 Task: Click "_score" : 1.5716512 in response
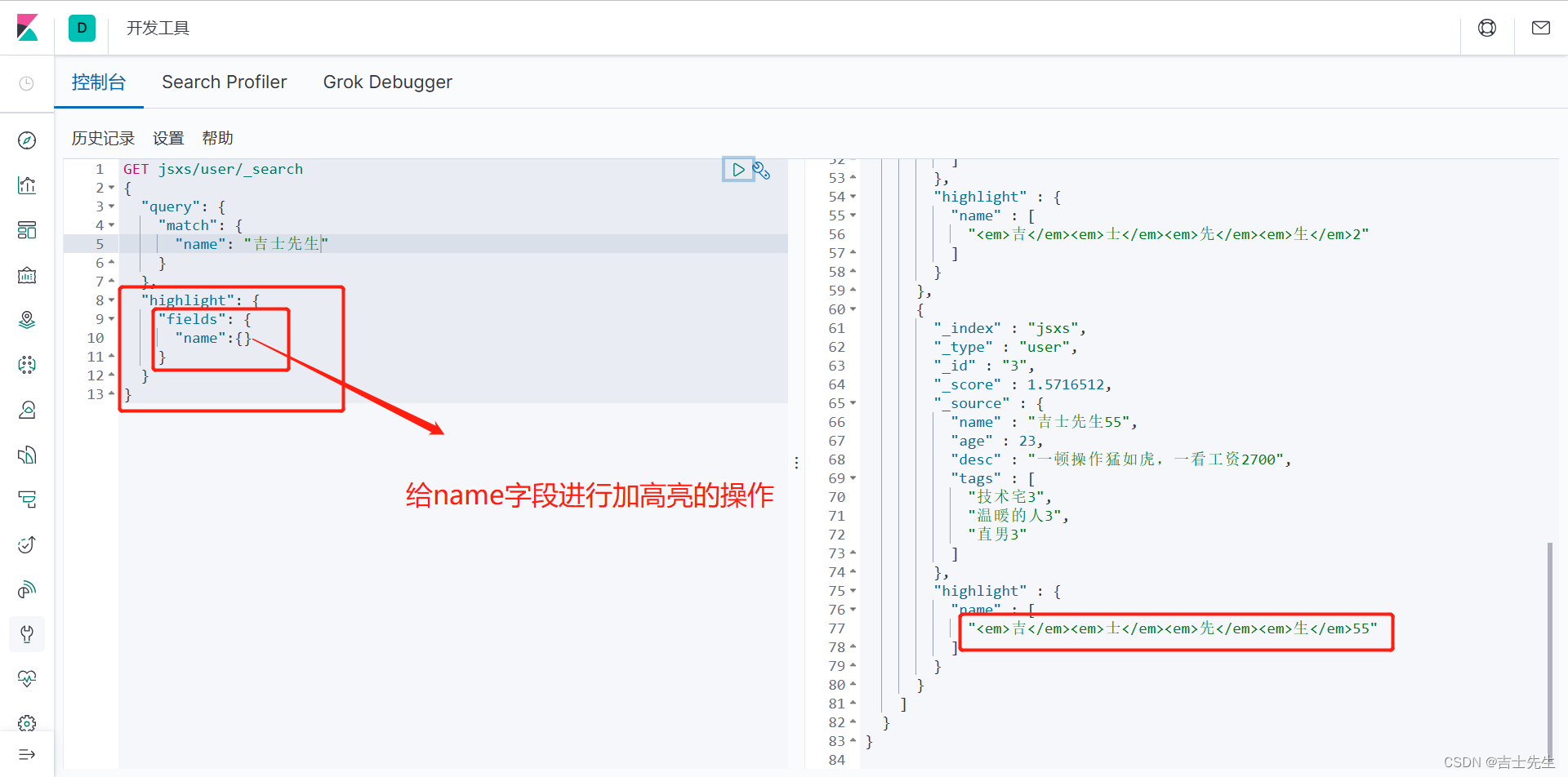tap(1022, 384)
